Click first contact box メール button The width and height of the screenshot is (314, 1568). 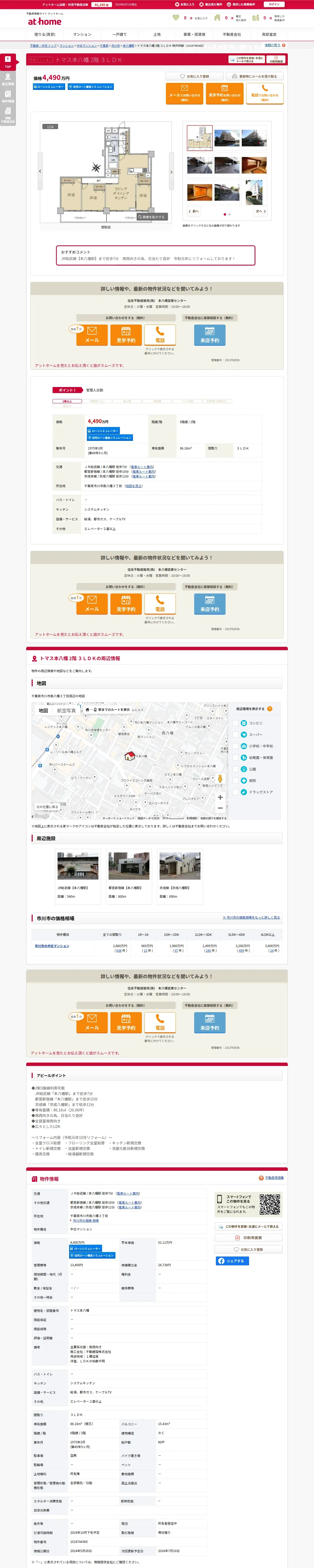pyautogui.click(x=92, y=335)
